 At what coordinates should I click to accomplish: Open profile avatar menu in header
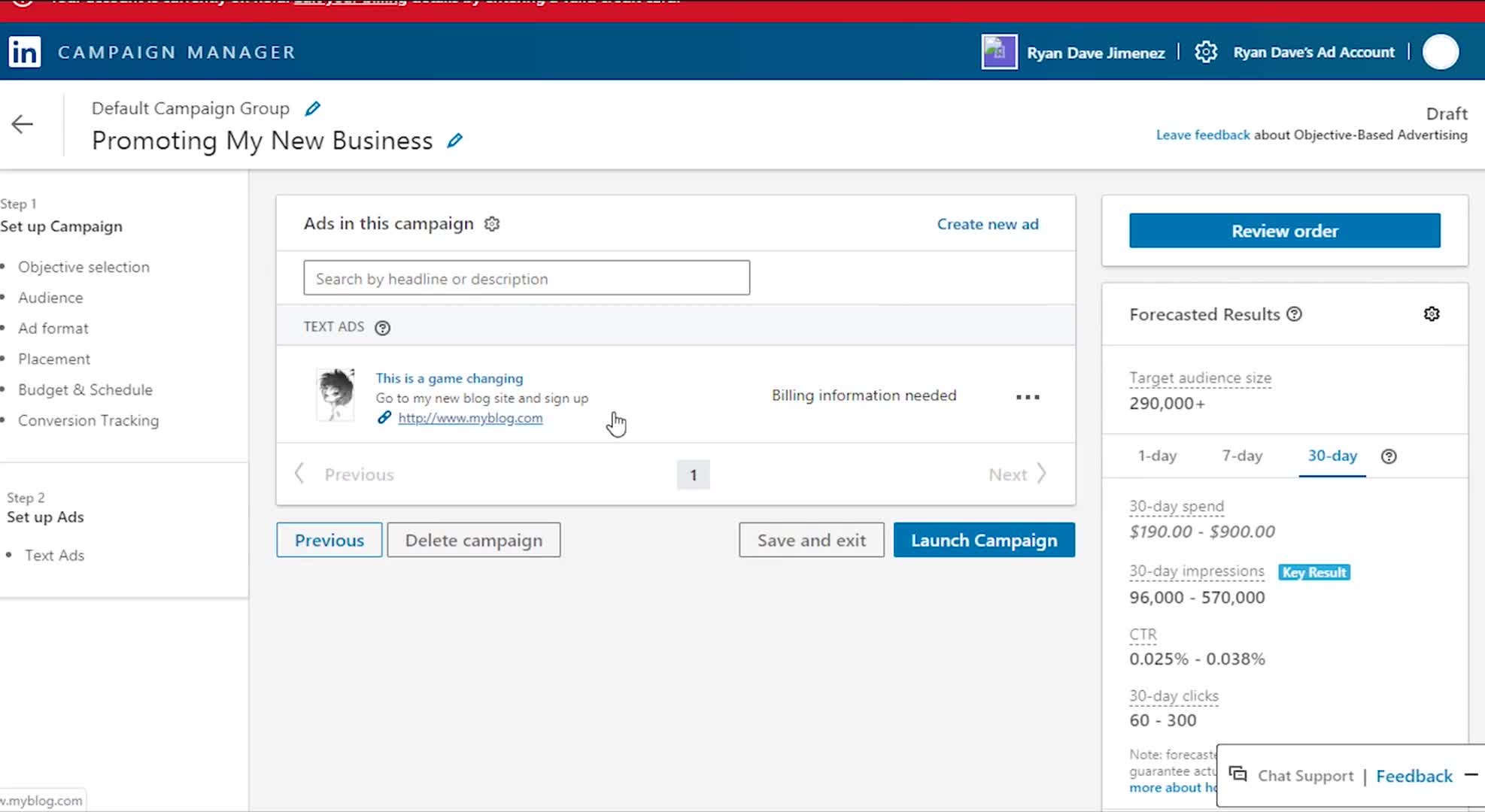1440,52
